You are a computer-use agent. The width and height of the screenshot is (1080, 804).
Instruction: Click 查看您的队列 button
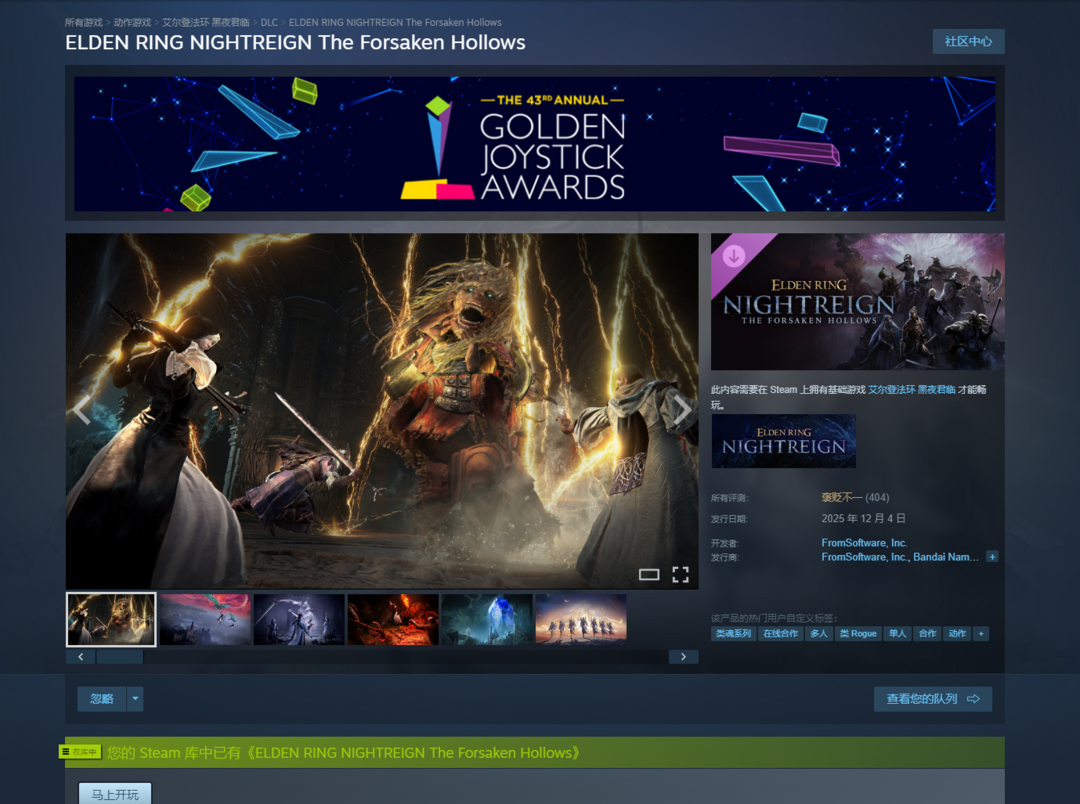pos(932,699)
